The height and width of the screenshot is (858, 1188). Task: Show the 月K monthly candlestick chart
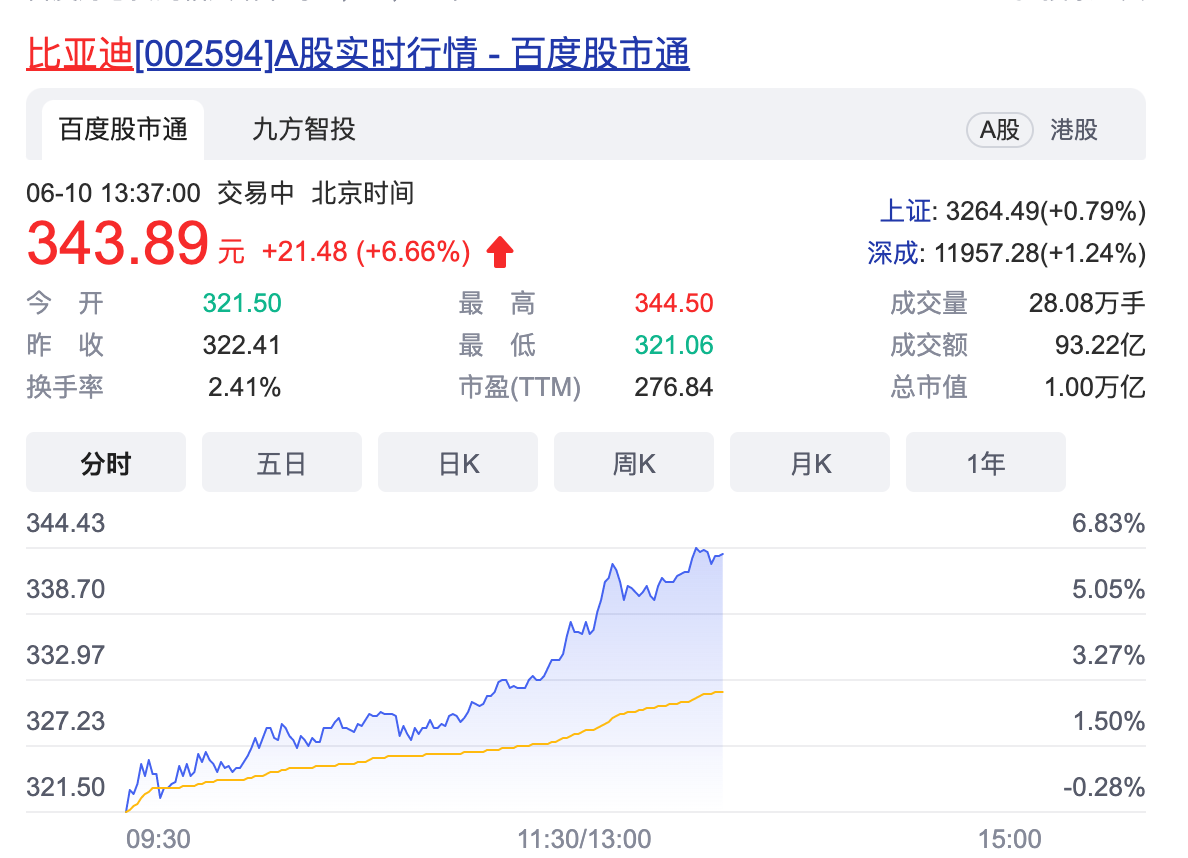[x=810, y=462]
